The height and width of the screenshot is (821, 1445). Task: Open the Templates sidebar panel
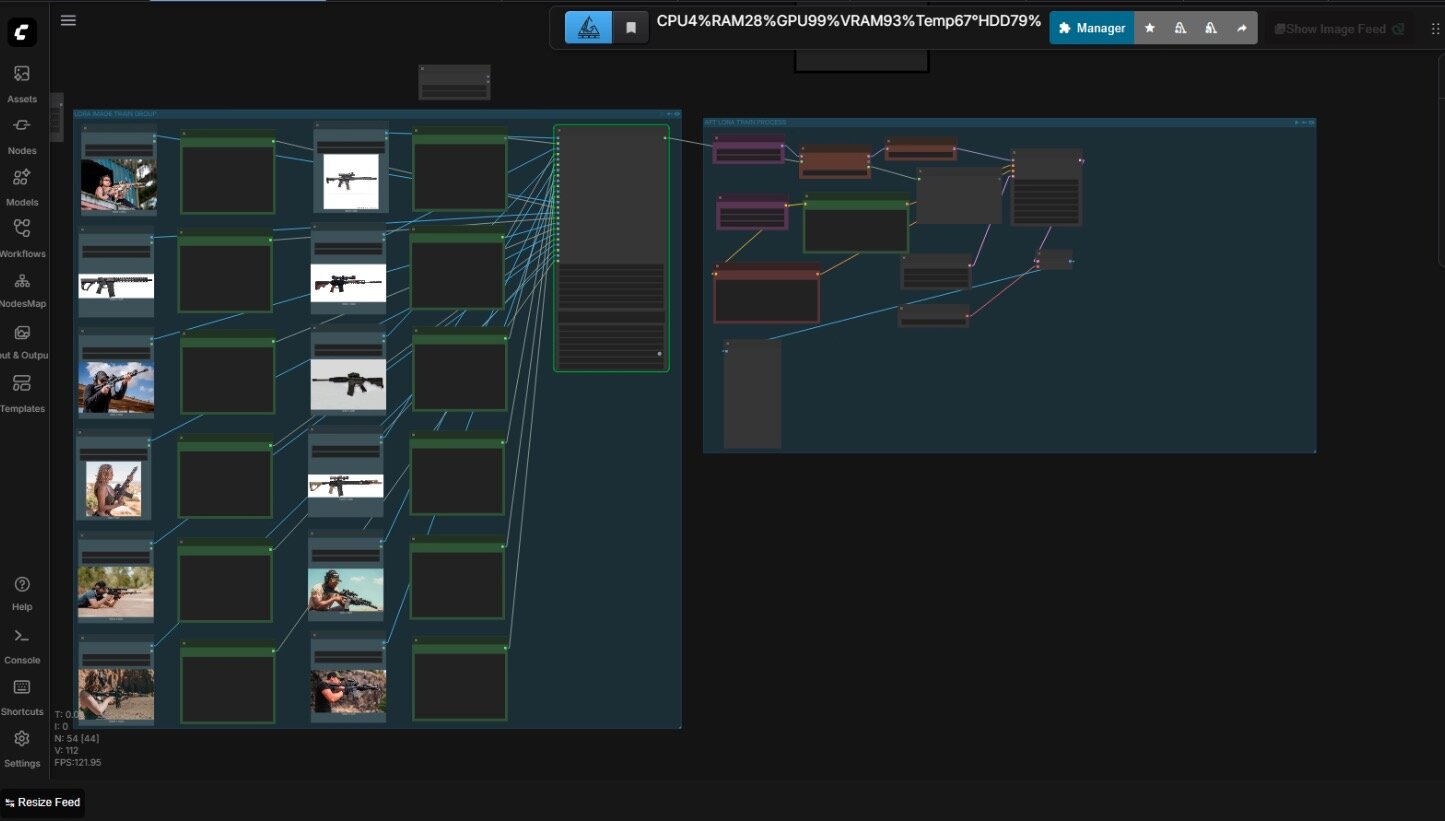22,393
